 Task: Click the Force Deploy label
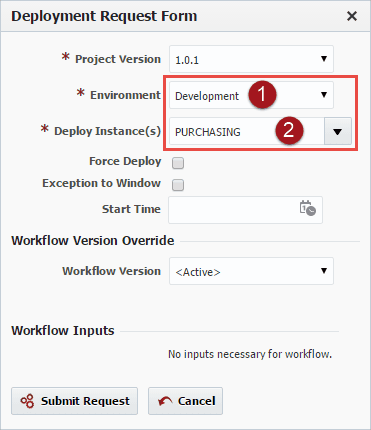tap(125, 162)
